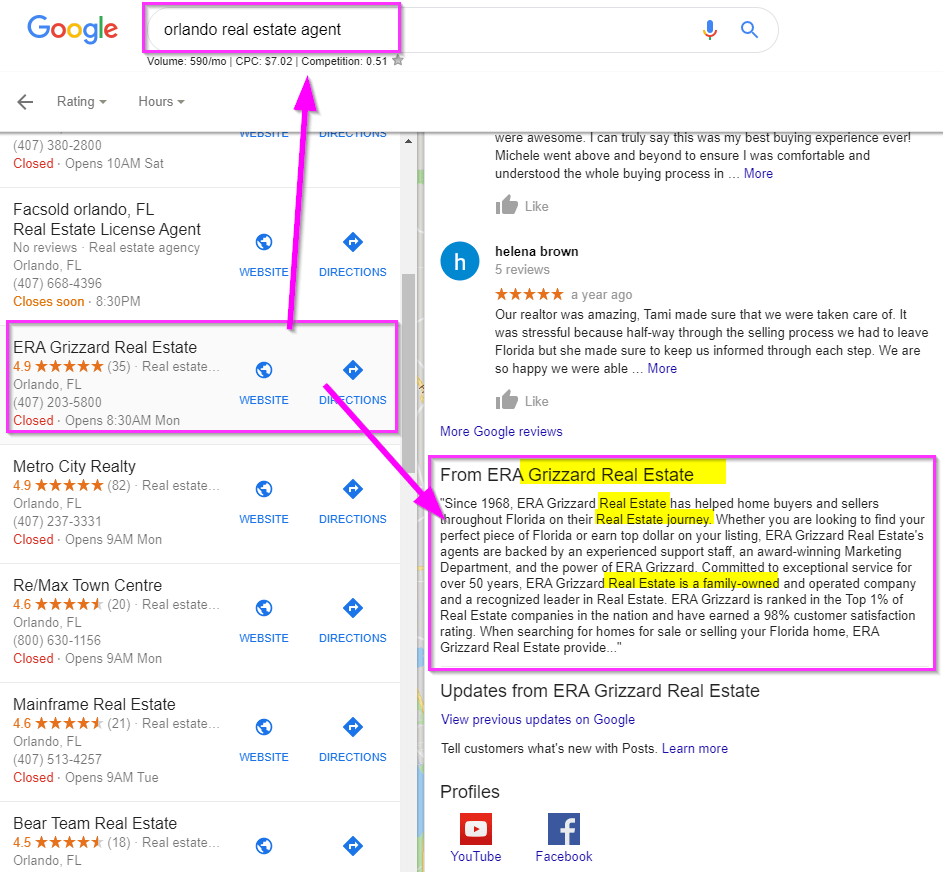This screenshot has width=943, height=872.
Task: Click helena brown's 5 reviews count
Action: tap(522, 269)
